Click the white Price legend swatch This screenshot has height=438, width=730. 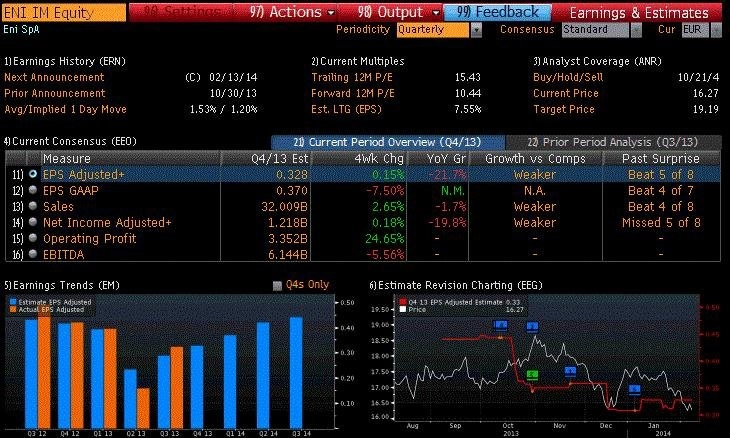click(403, 309)
